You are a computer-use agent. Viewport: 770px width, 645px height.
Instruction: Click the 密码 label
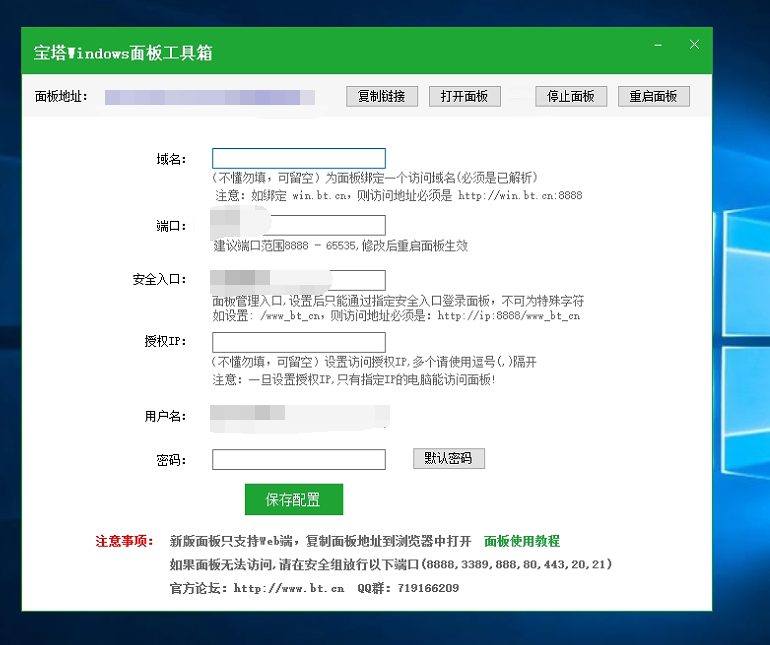point(171,460)
